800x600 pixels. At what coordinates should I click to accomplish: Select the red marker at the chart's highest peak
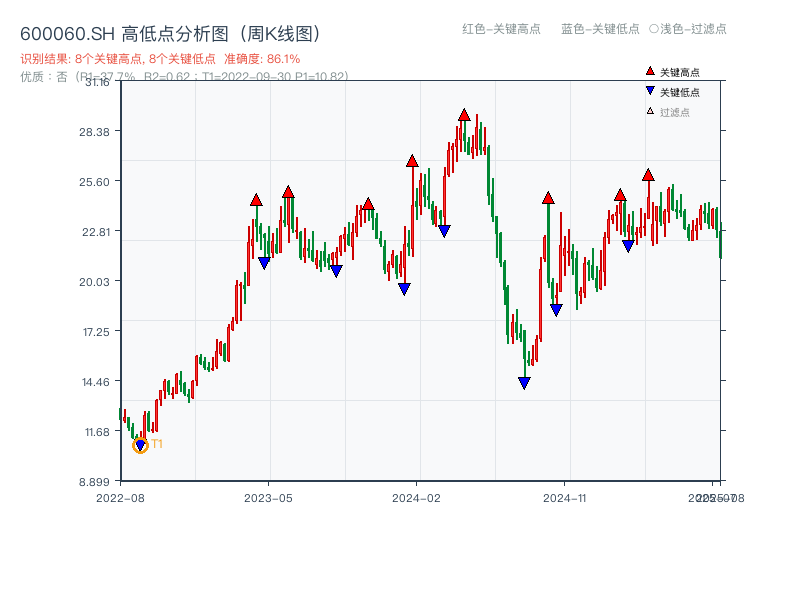click(464, 115)
